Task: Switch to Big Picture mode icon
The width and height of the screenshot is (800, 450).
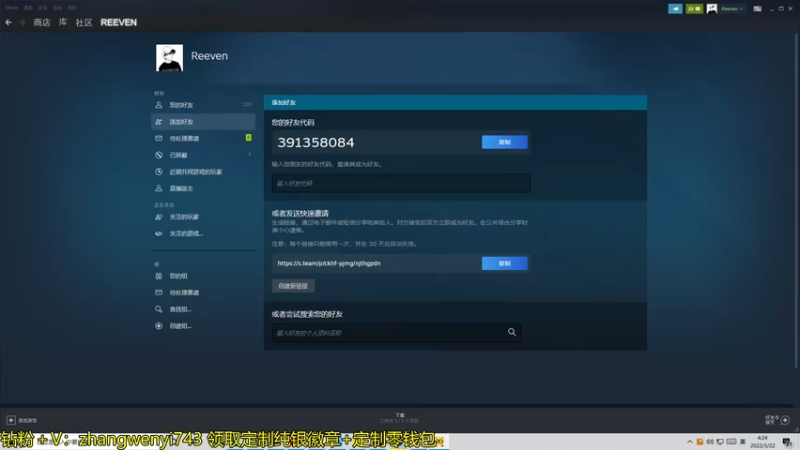Action: [x=758, y=9]
